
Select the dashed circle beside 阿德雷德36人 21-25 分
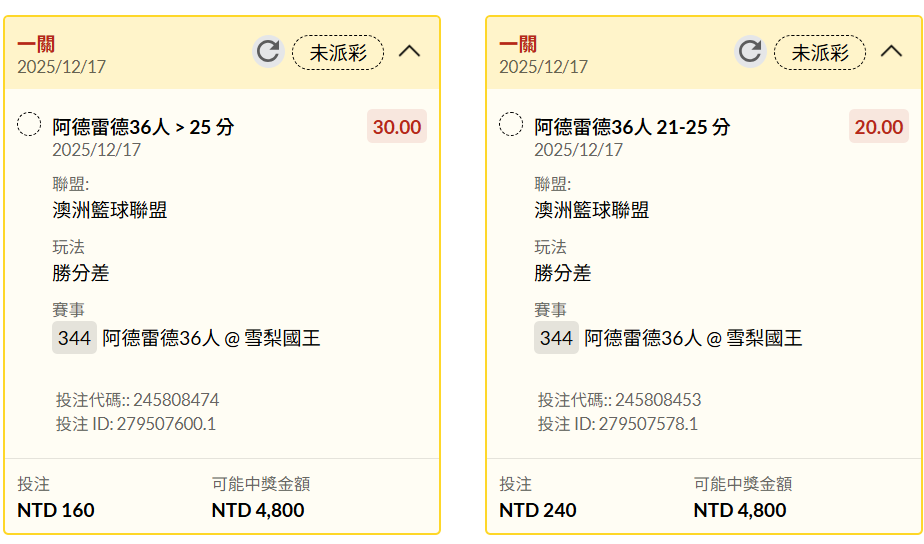coord(511,125)
